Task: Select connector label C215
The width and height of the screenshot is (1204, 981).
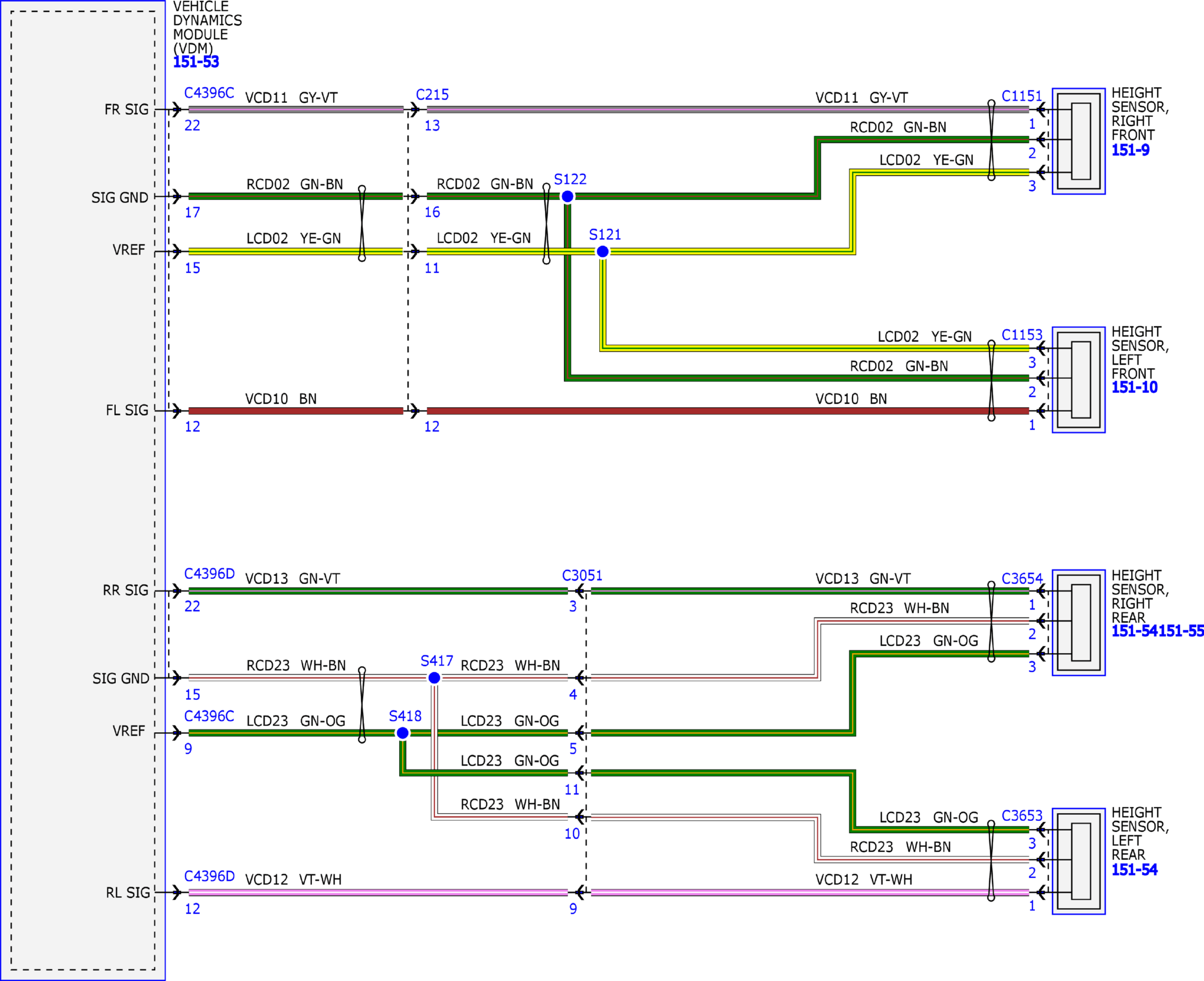Action: (x=432, y=95)
